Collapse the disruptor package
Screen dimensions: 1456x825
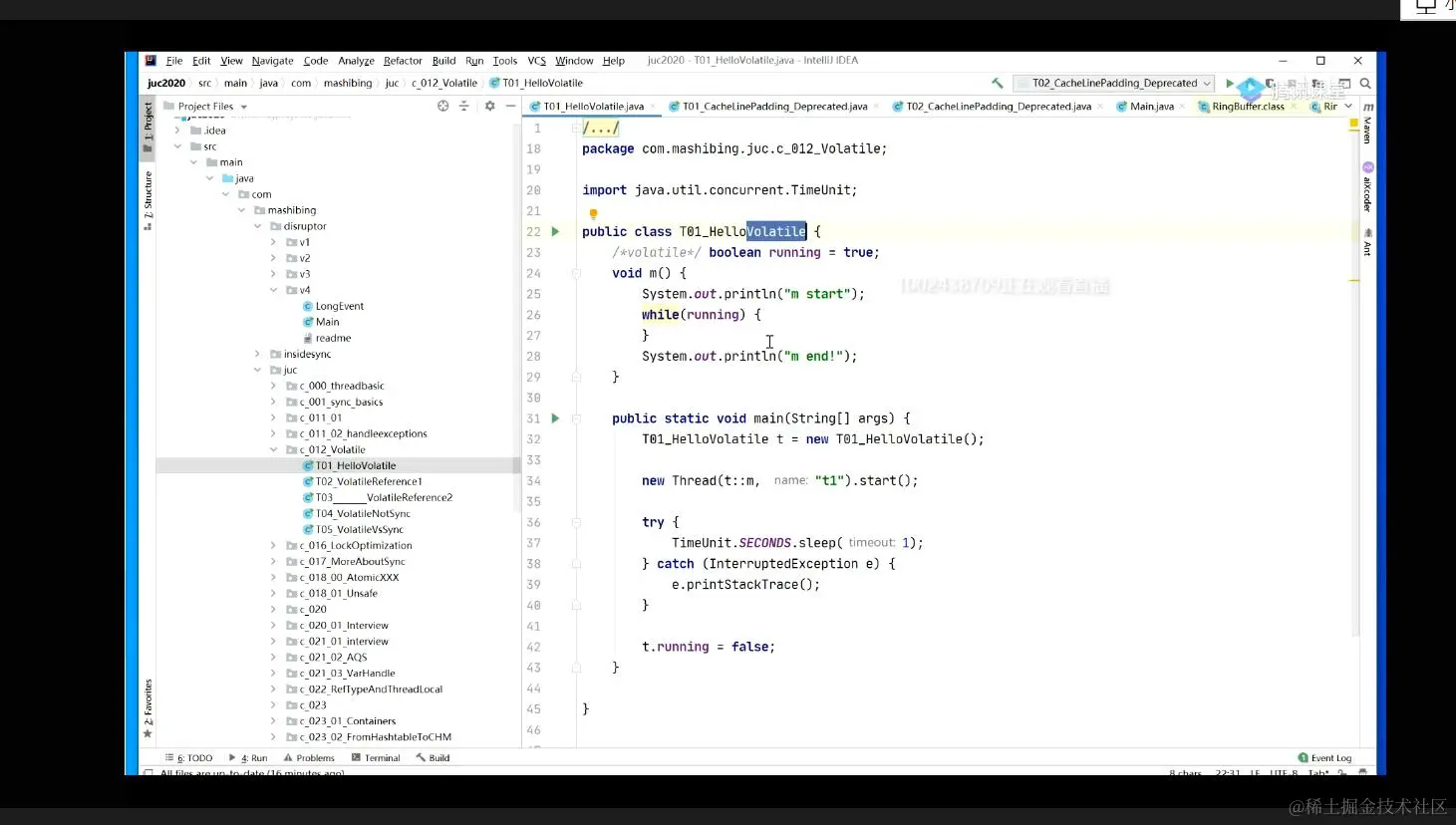point(257,226)
